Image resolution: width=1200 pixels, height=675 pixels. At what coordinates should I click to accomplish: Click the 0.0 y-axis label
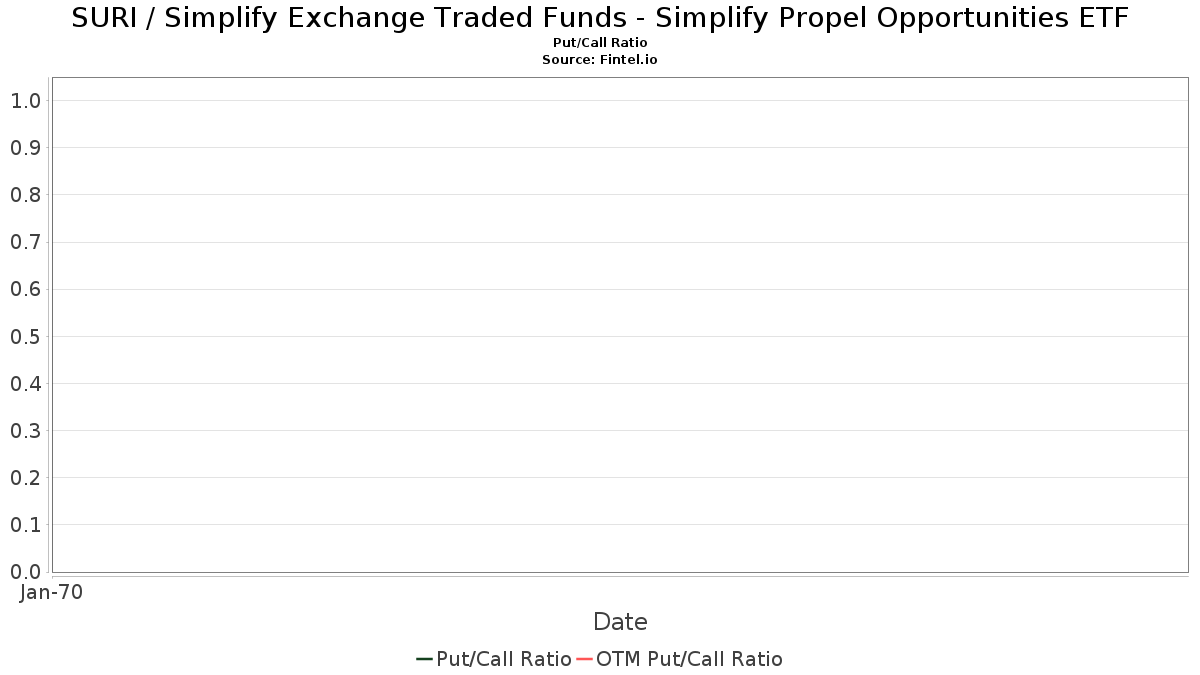25,571
